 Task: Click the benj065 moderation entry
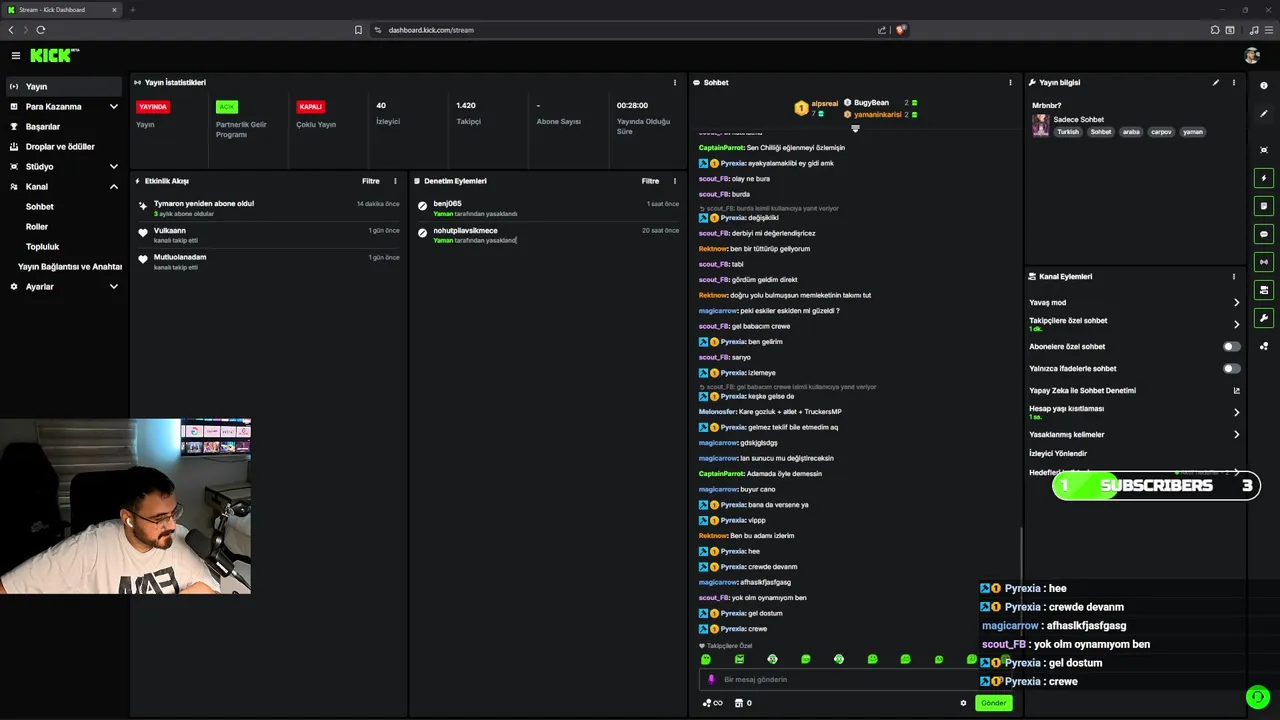coord(548,208)
